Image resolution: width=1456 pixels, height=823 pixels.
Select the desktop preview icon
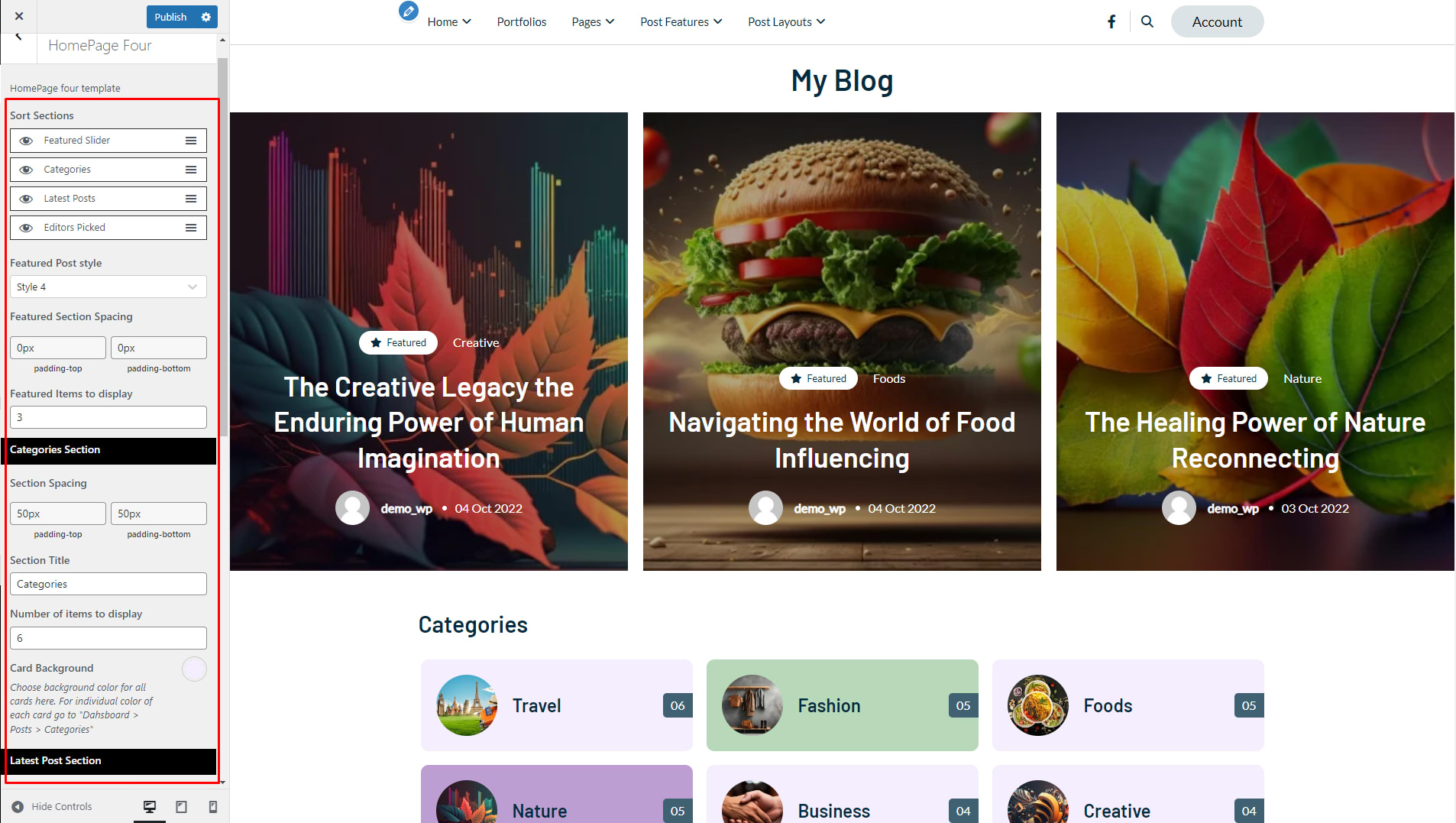click(x=150, y=807)
